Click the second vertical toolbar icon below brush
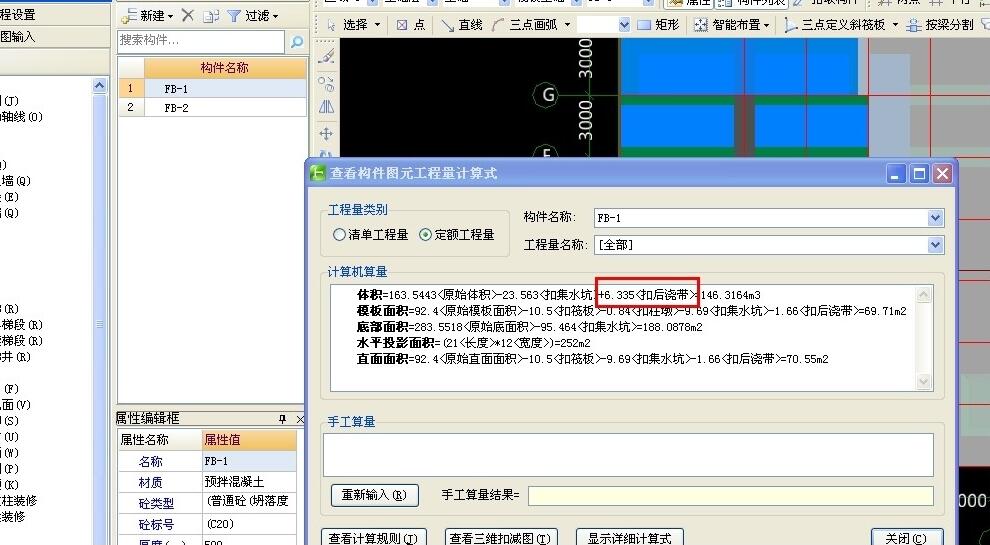Screen dimensions: 990x545 pos(326,83)
